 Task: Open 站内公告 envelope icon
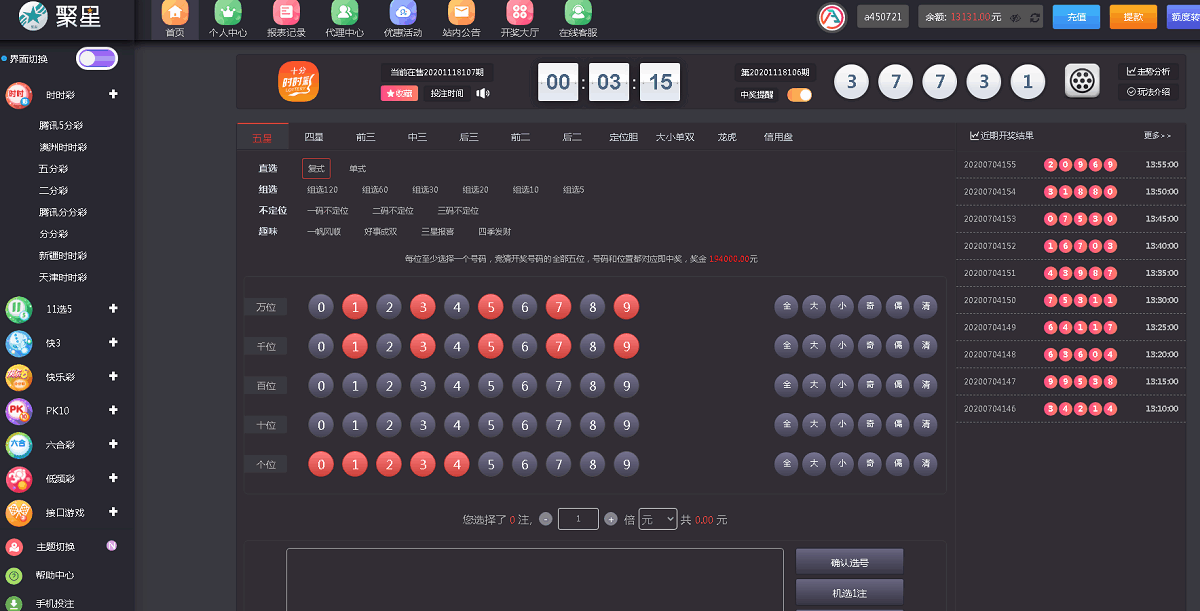point(461,14)
